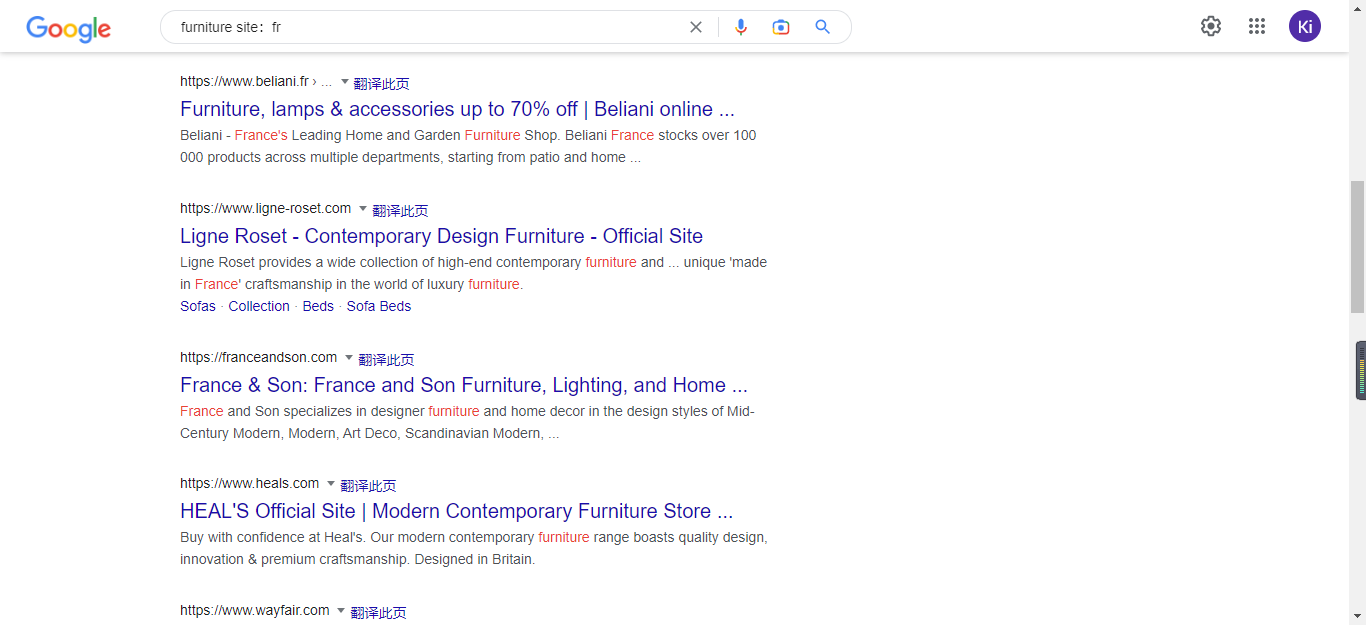Expand dropdown arrow next to beliani.fr URL

(345, 82)
